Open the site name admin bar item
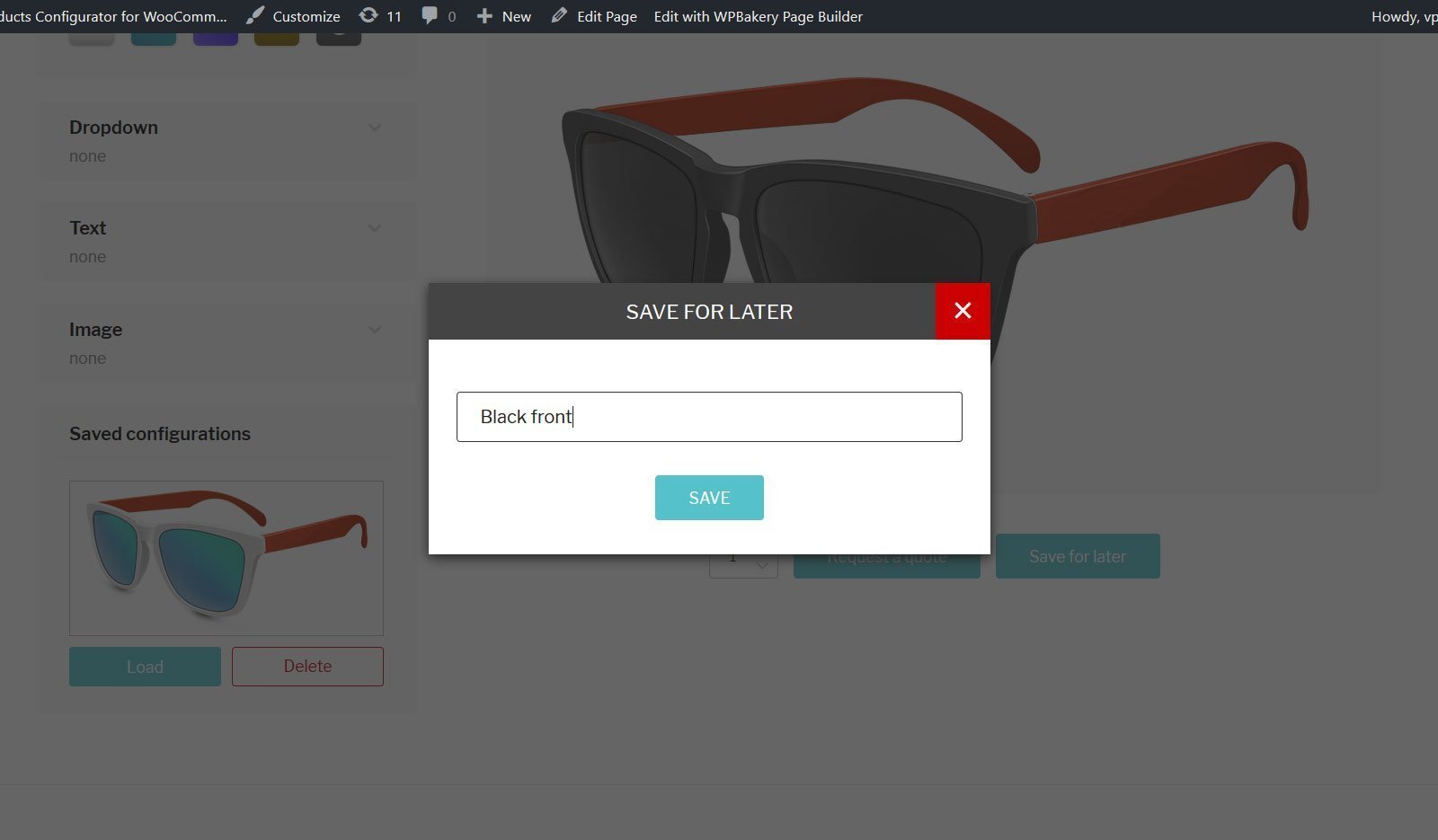 point(112,16)
